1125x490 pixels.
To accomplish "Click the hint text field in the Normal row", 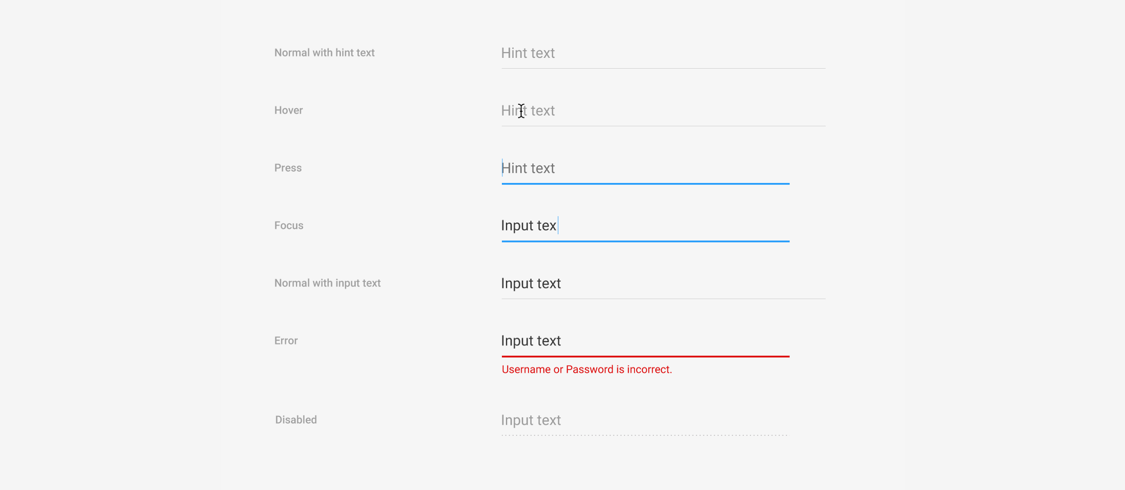I will 662,53.
